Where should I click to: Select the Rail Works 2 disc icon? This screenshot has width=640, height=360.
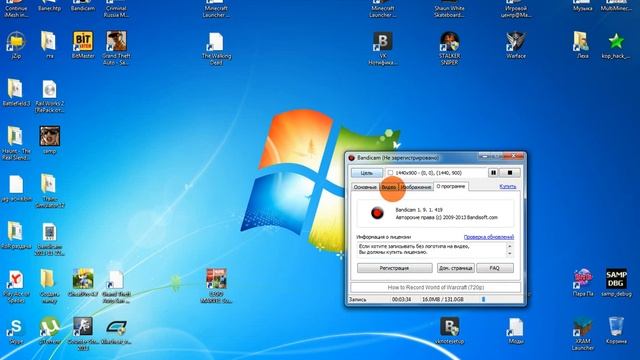(49, 96)
